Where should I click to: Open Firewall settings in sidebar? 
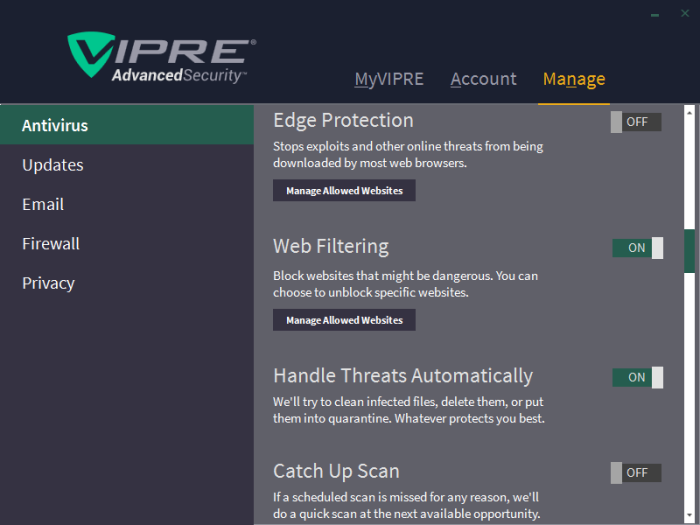click(127, 243)
